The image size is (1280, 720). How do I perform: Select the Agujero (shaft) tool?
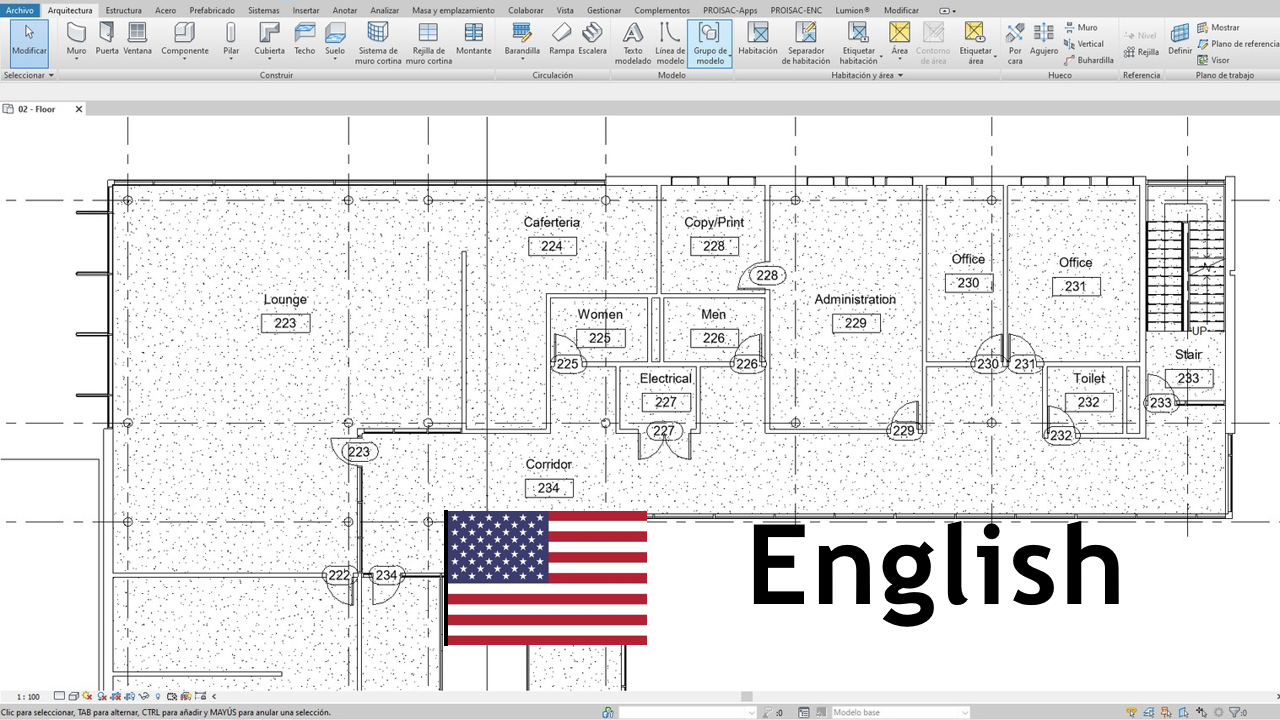[x=1044, y=39]
